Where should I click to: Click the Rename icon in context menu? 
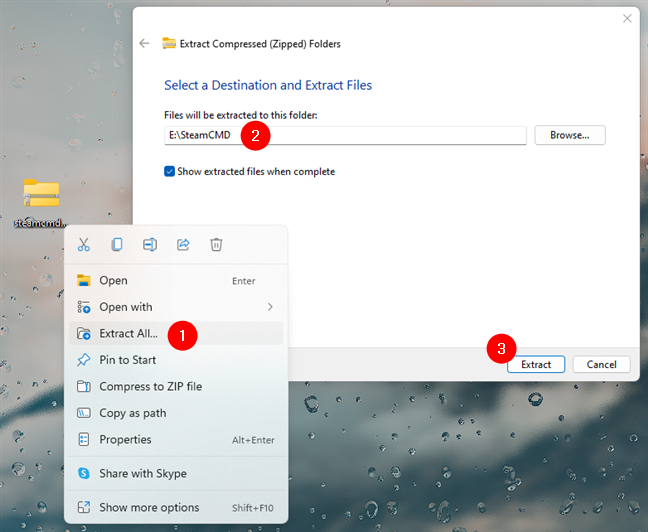pyautogui.click(x=150, y=245)
